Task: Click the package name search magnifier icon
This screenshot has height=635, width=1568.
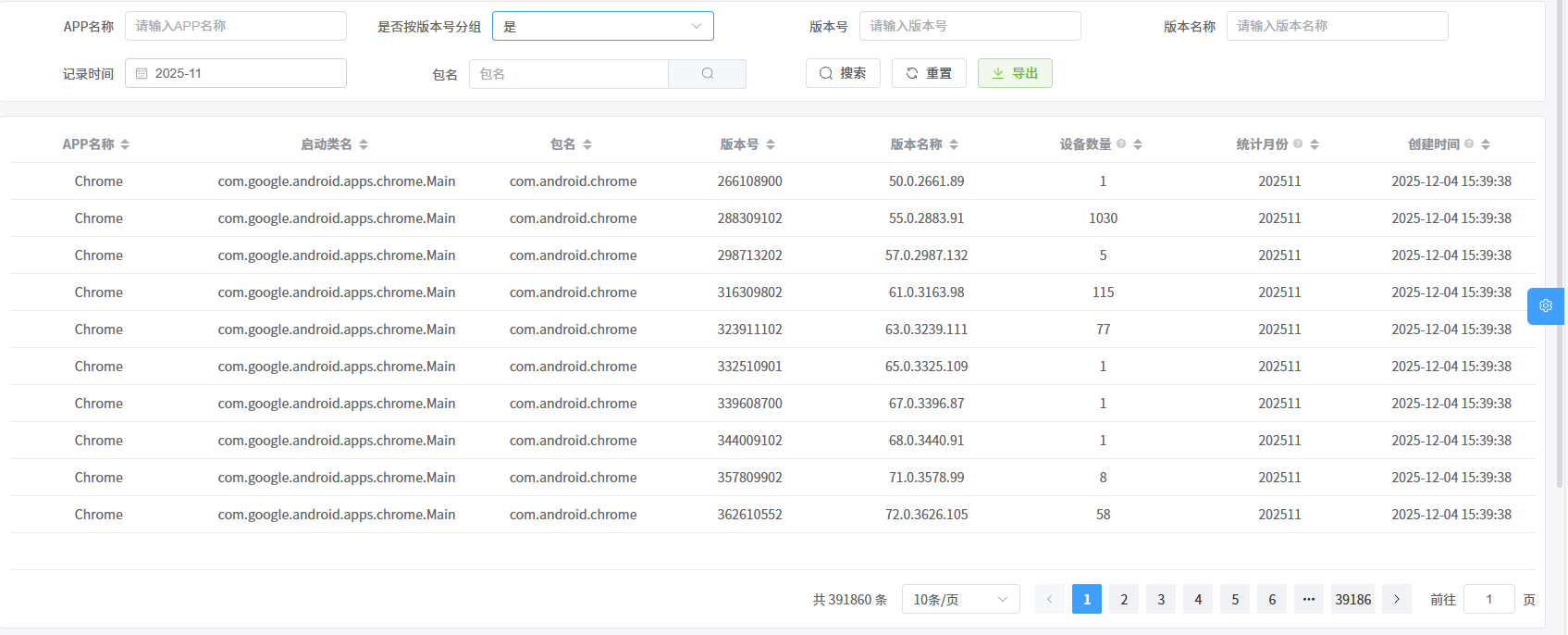Action: (x=708, y=74)
